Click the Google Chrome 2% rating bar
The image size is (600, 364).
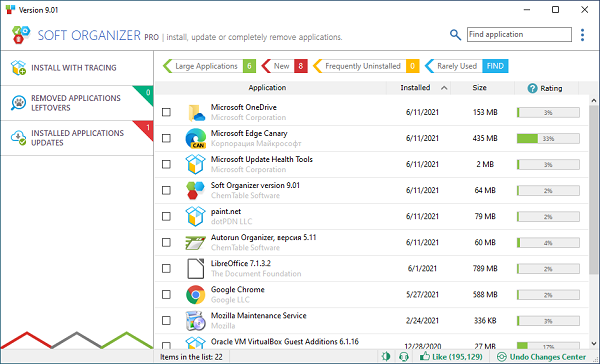pos(548,295)
